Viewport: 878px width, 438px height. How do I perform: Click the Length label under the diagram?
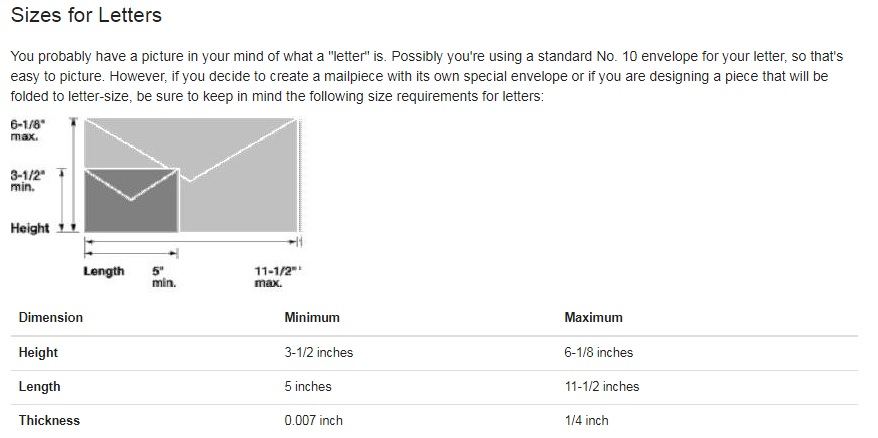click(x=104, y=271)
